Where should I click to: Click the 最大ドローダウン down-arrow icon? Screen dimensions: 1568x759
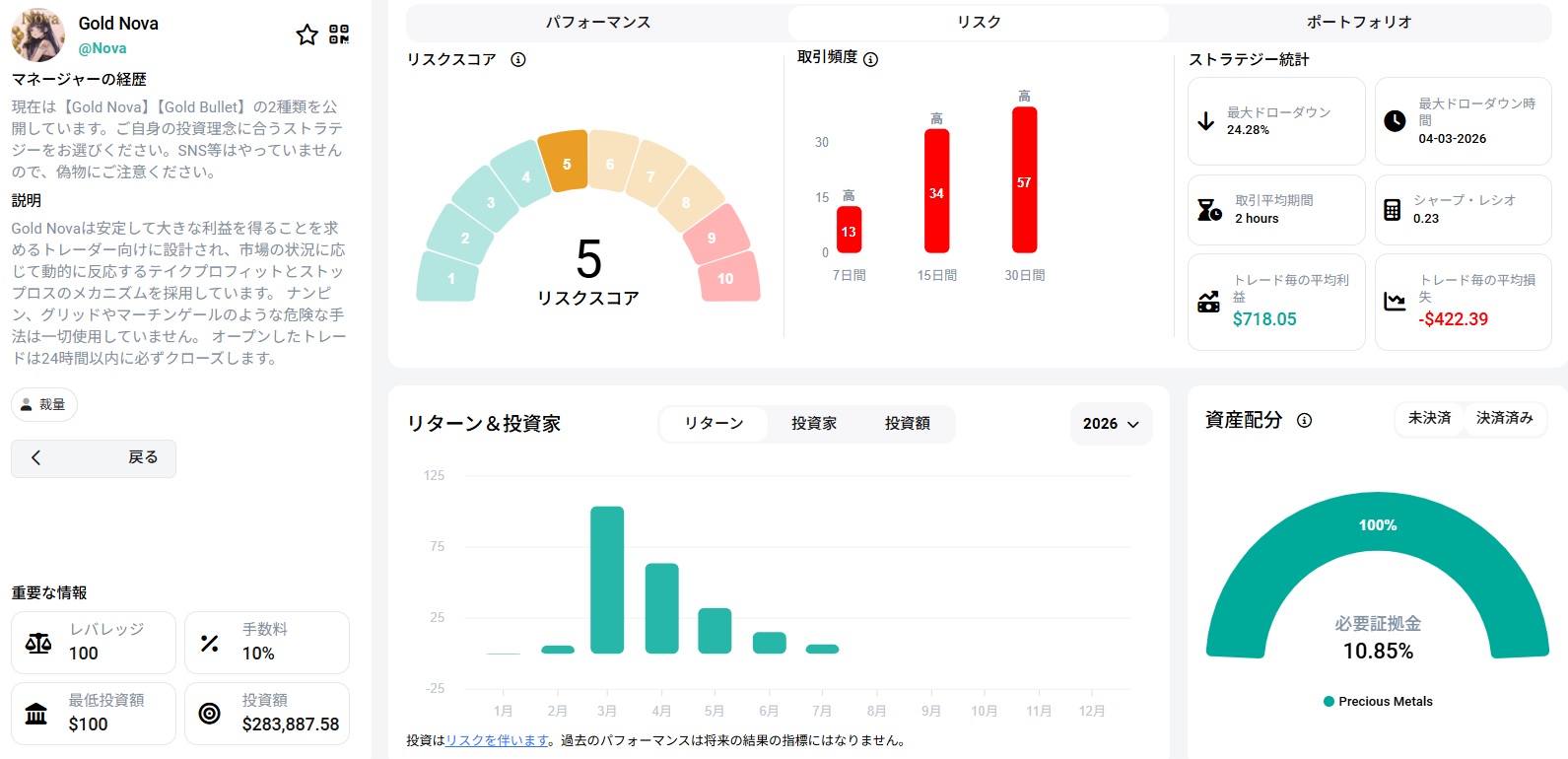point(1205,121)
